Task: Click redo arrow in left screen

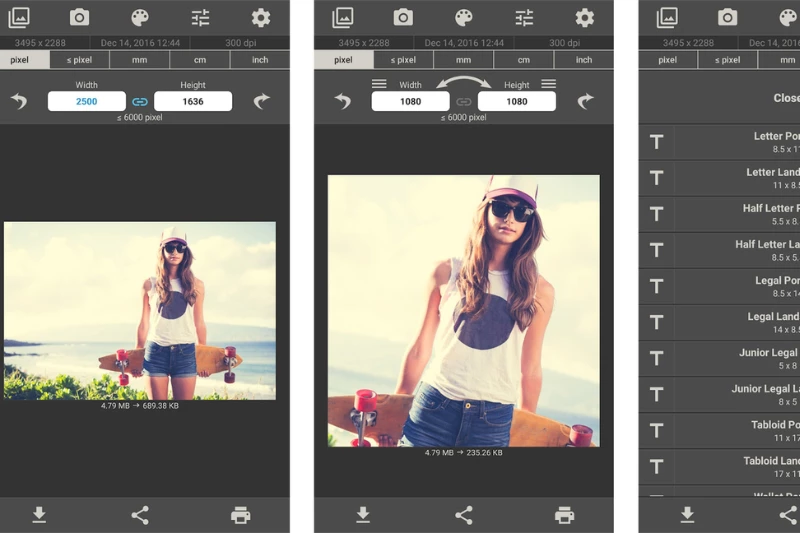Action: [x=261, y=101]
